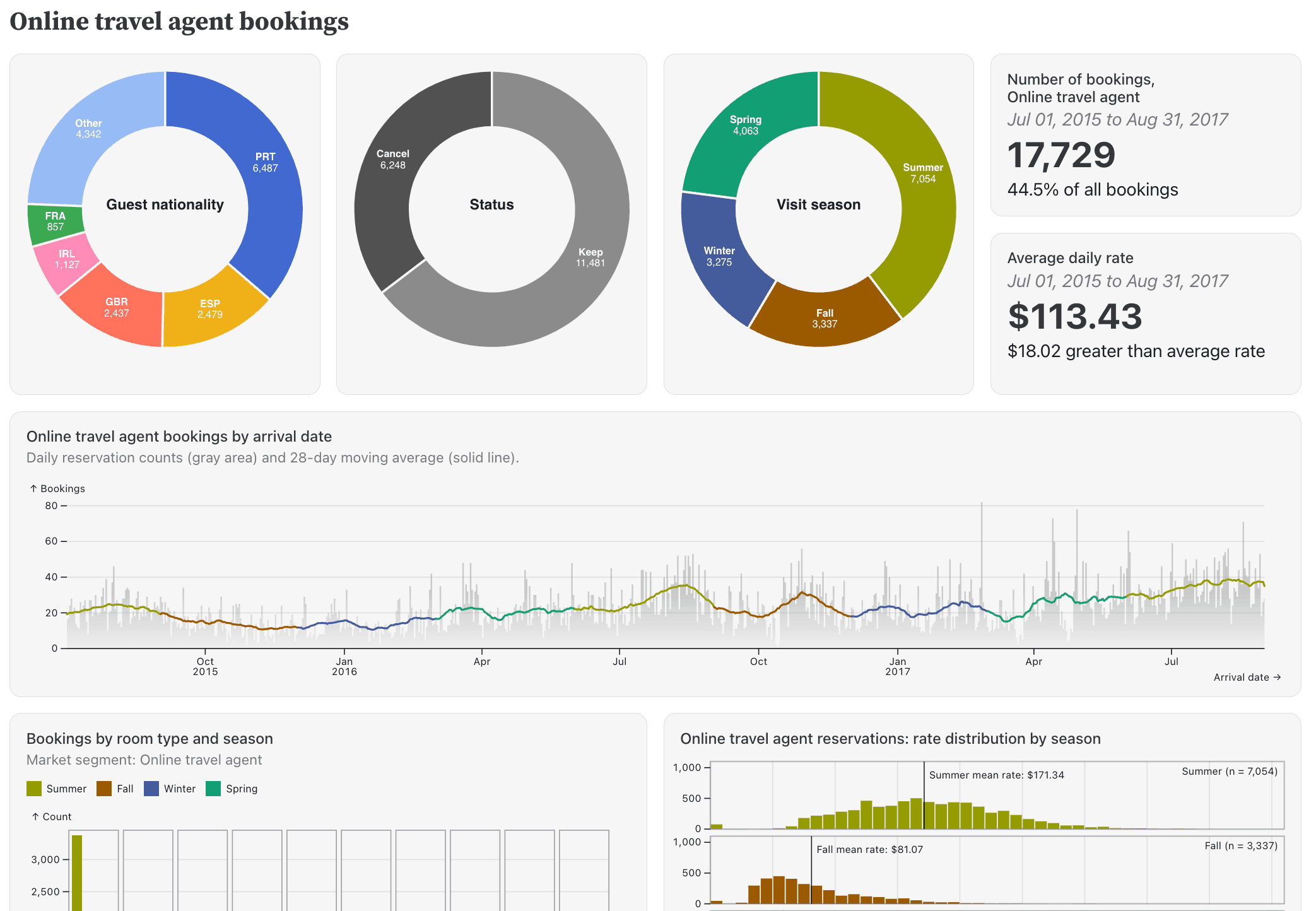
Task: Click the Arrival date axis label
Action: point(1246,677)
